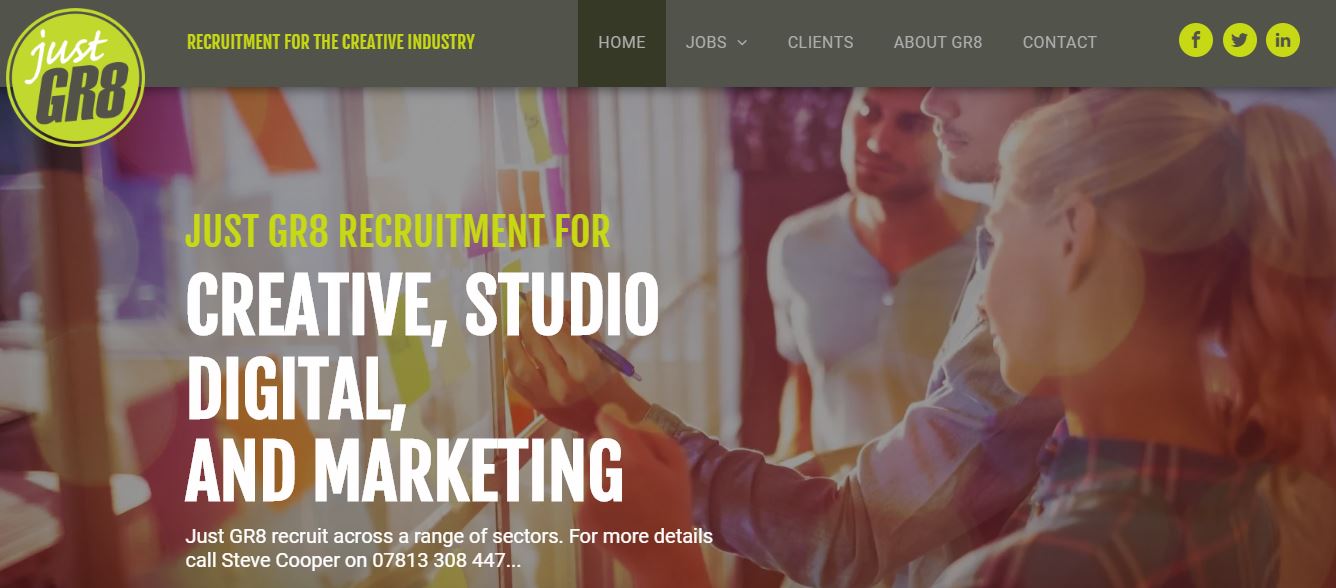Click the 'DIGITAL,' headline line
1336x588 pixels.
click(296, 388)
